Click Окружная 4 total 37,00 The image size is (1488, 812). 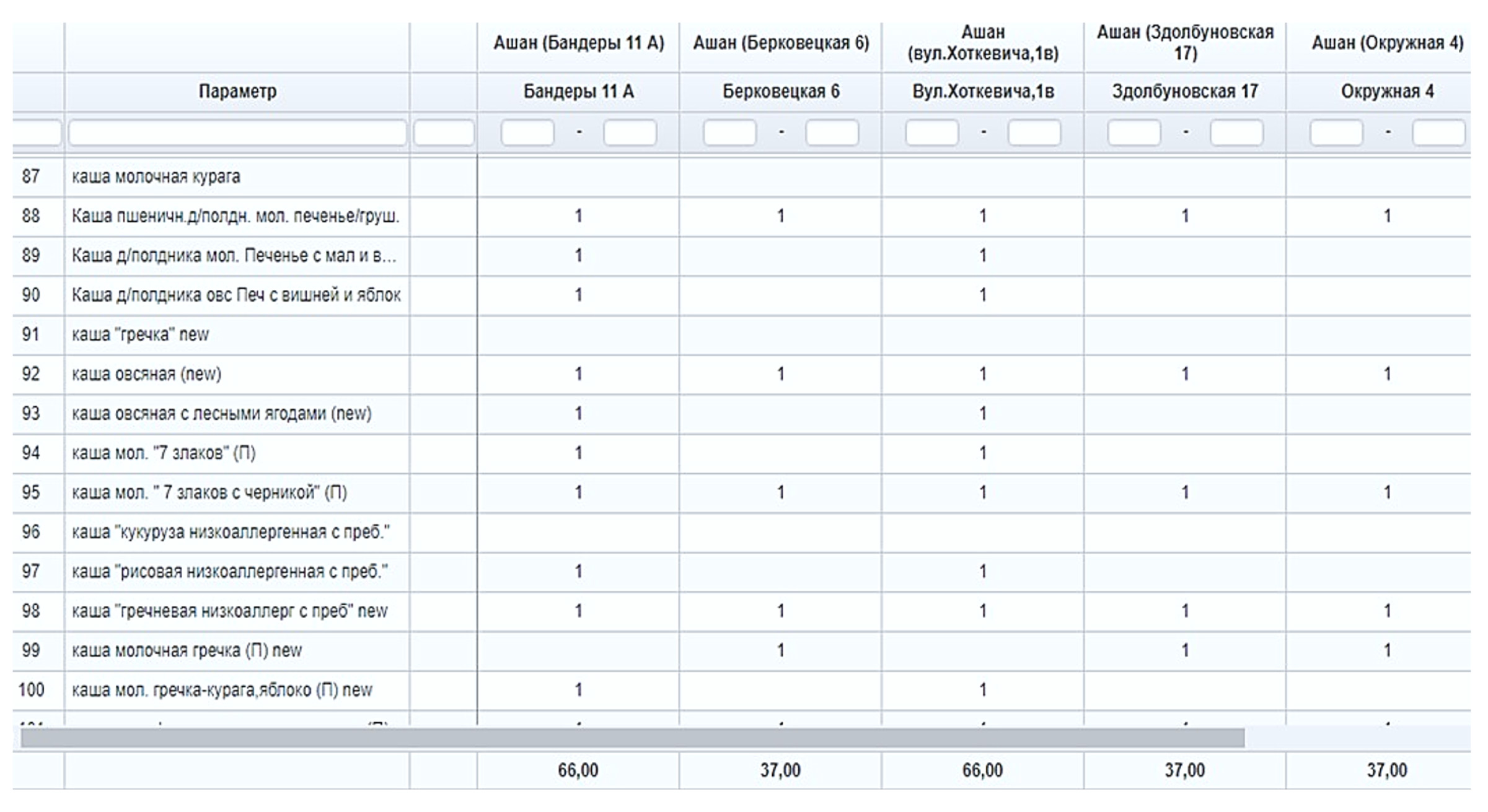coord(1387,771)
